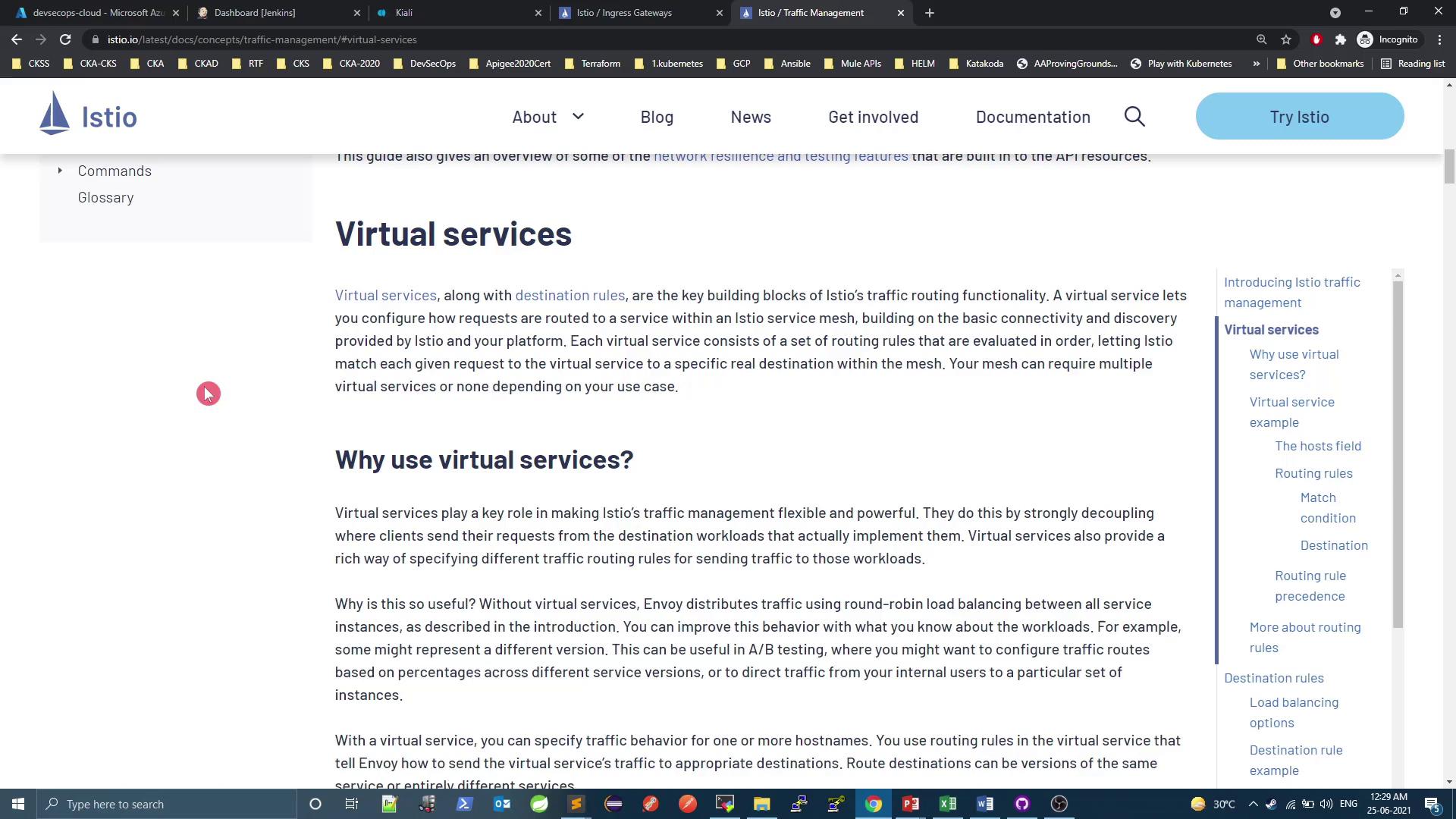Bookmark this page with star icon
This screenshot has height=819, width=1456.
tap(1286, 39)
